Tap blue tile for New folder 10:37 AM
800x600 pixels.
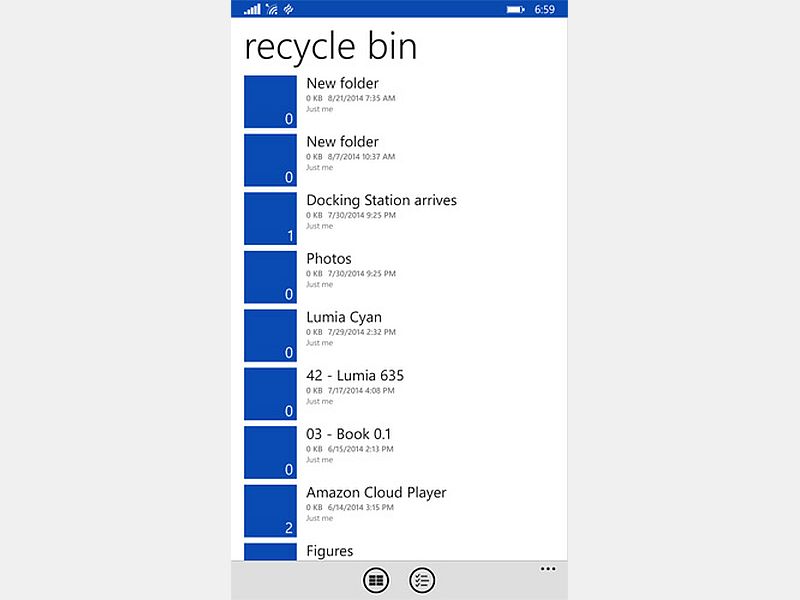pyautogui.click(x=270, y=160)
